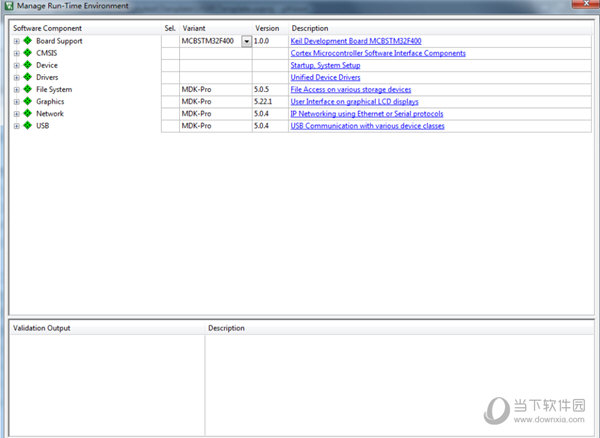The image size is (600, 438).
Task: Open IP Networking using Ethernet link
Action: (x=367, y=114)
